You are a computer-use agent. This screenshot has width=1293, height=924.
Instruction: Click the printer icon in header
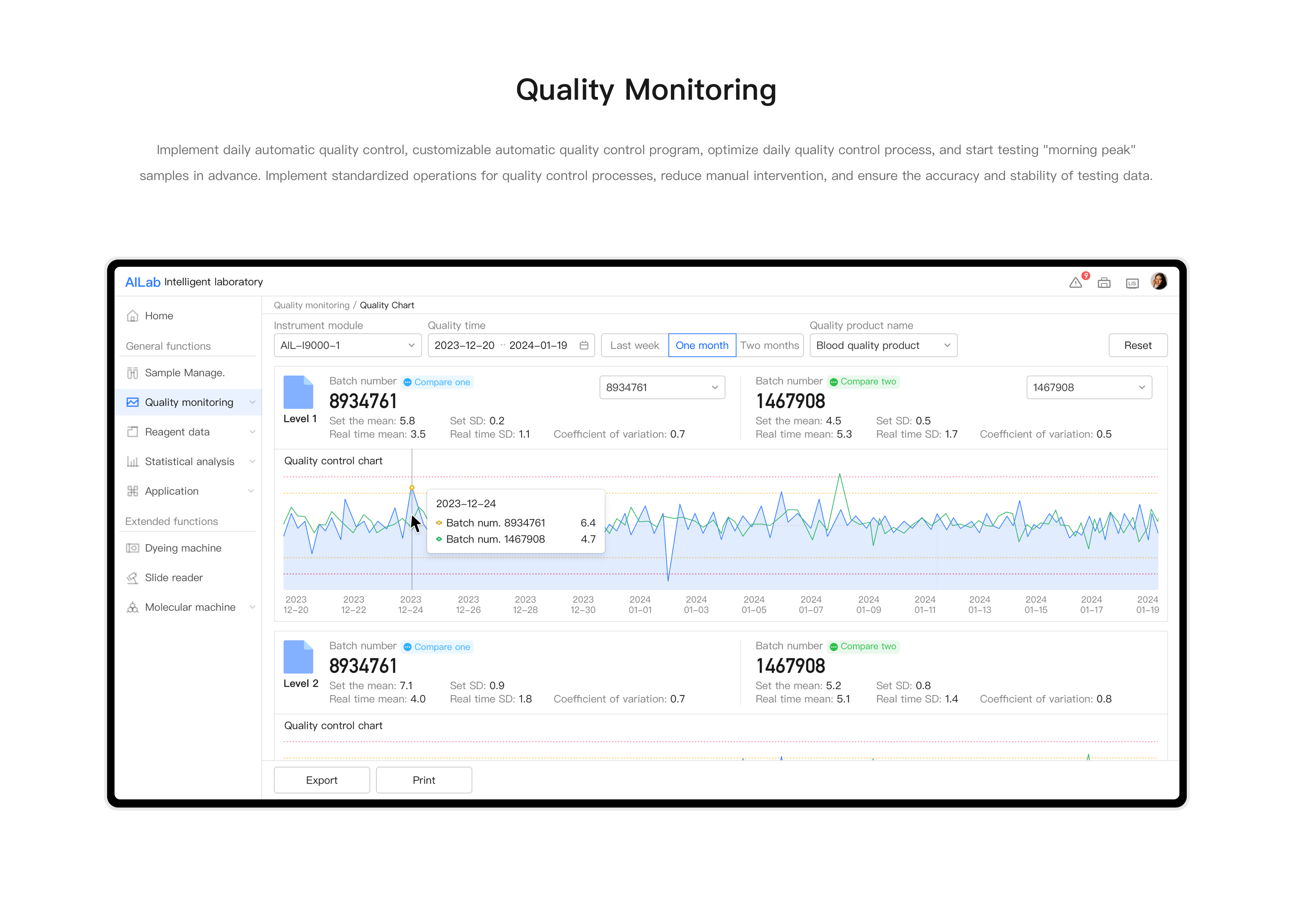click(1104, 283)
